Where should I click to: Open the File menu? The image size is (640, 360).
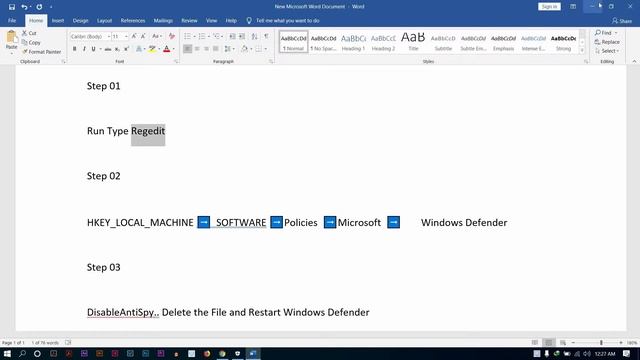pos(12,20)
